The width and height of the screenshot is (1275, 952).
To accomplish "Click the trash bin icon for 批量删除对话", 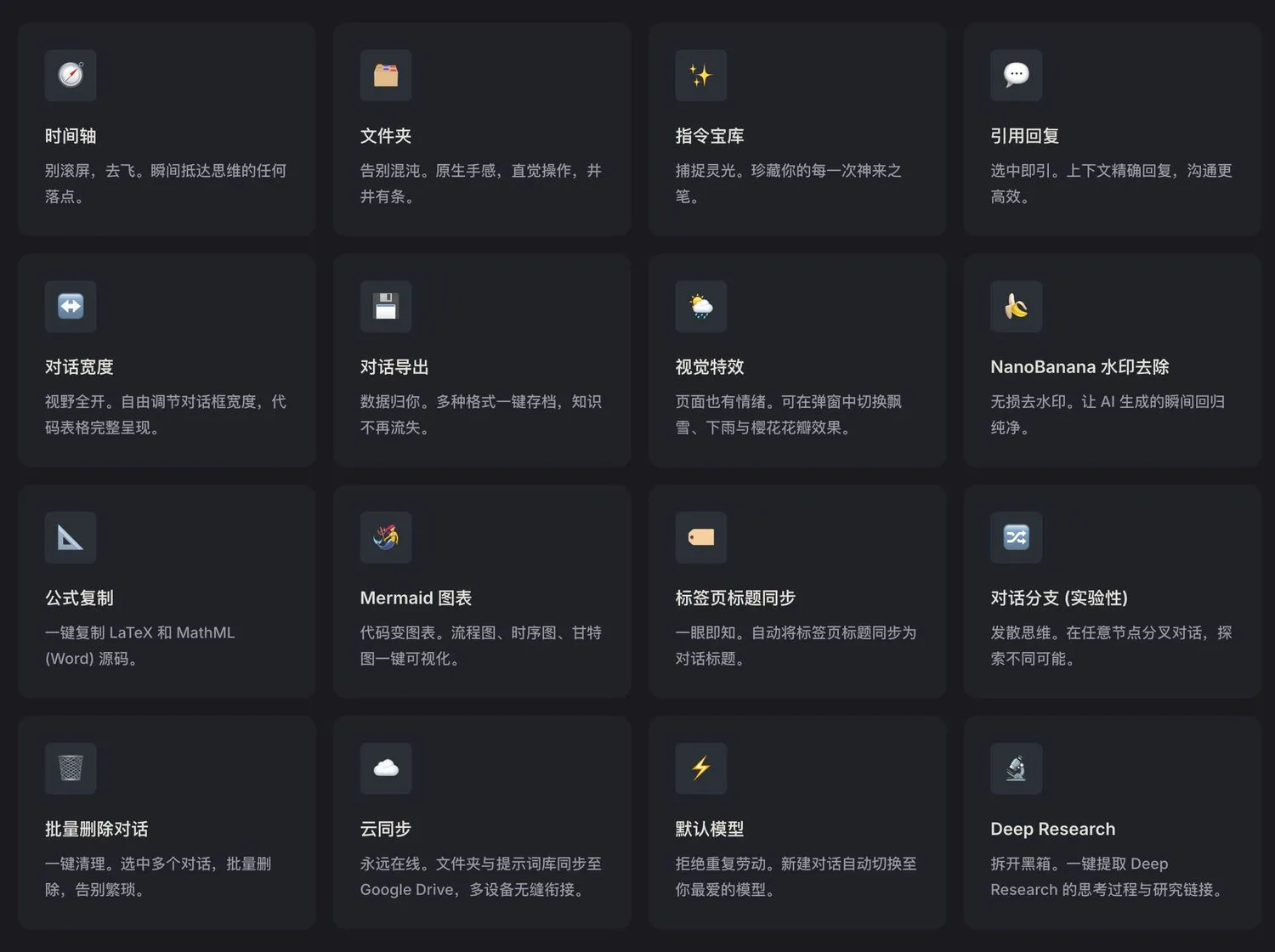I will tap(71, 768).
